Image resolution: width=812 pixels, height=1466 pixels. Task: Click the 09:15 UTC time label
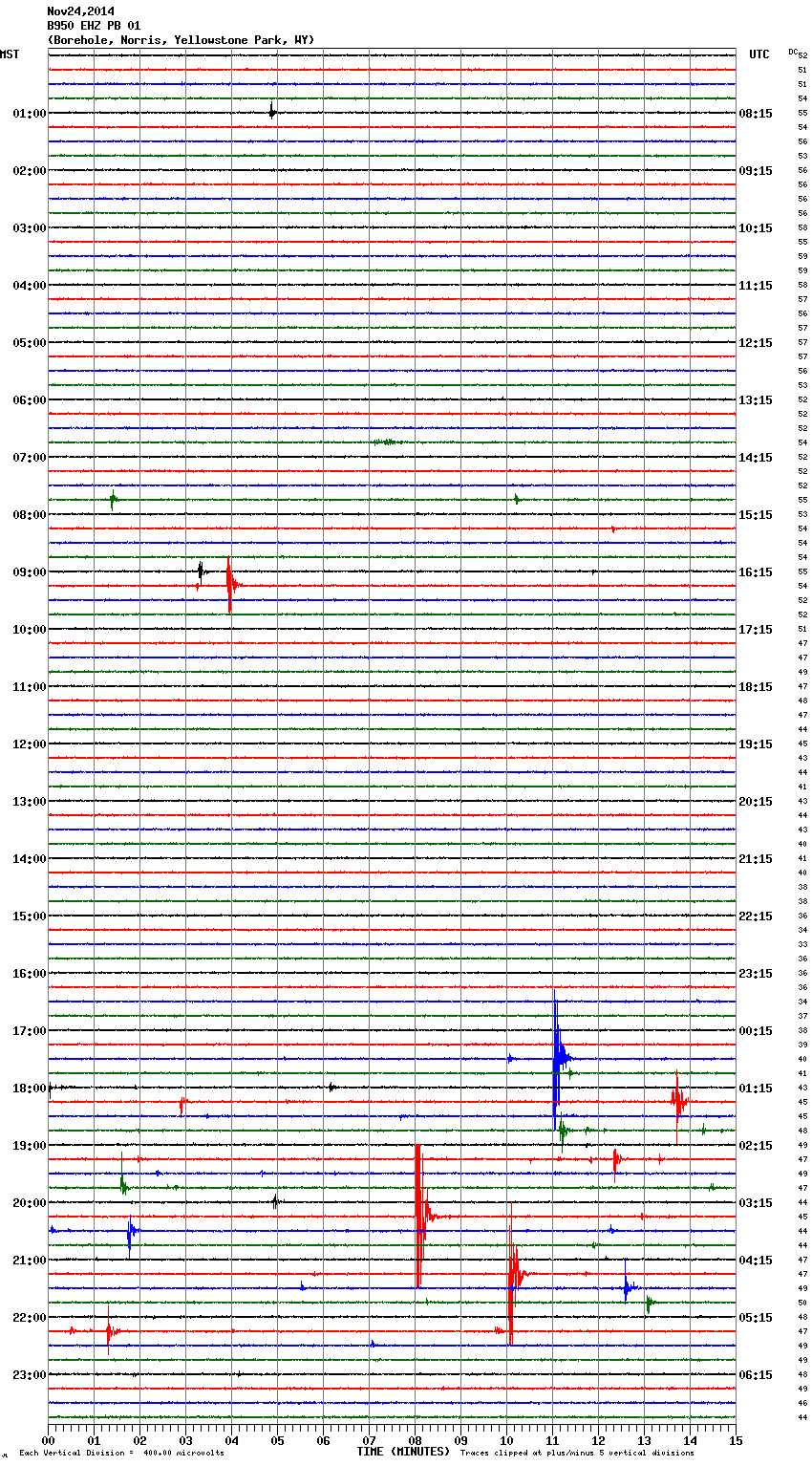click(756, 171)
